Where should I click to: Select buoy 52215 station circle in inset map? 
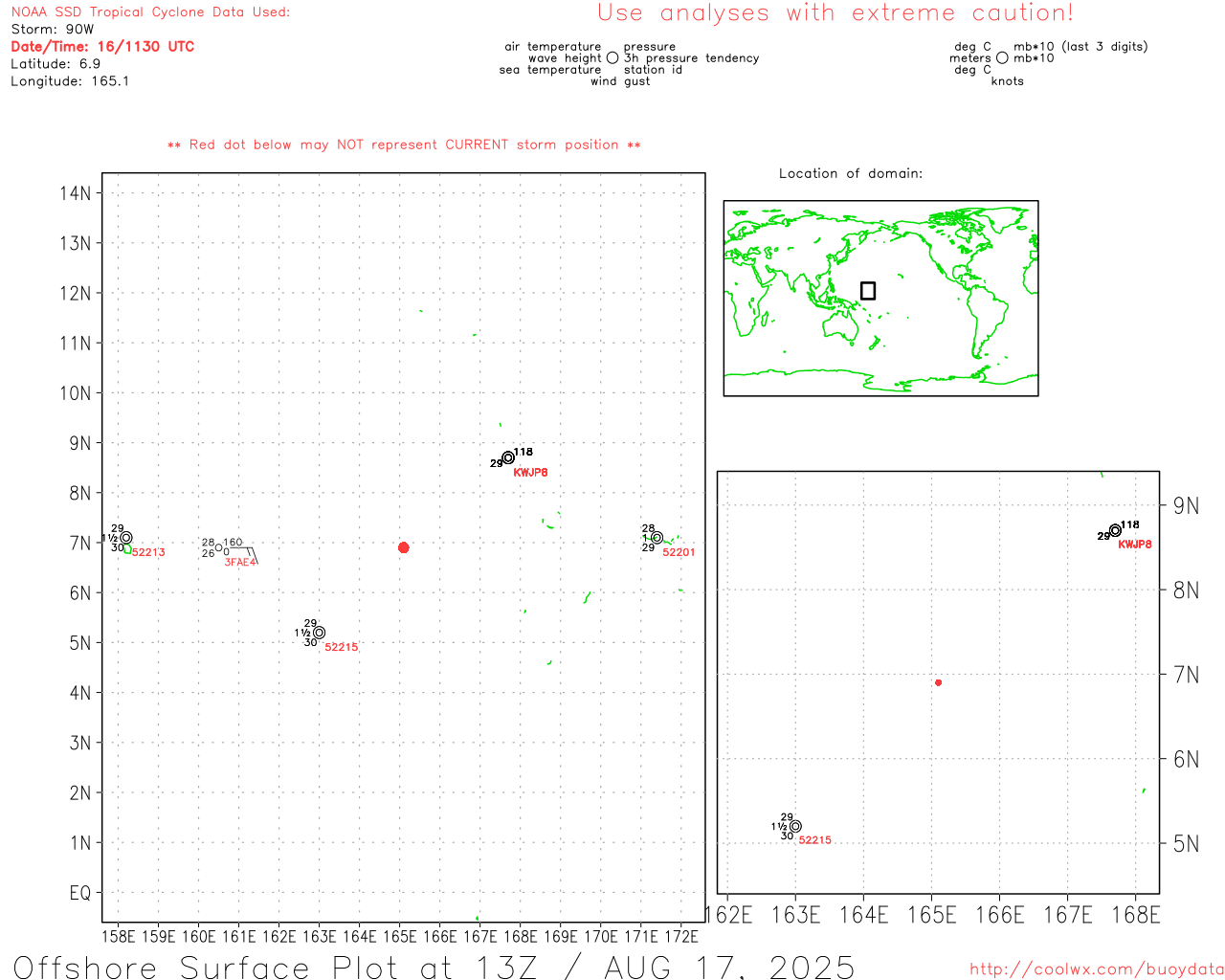click(796, 826)
